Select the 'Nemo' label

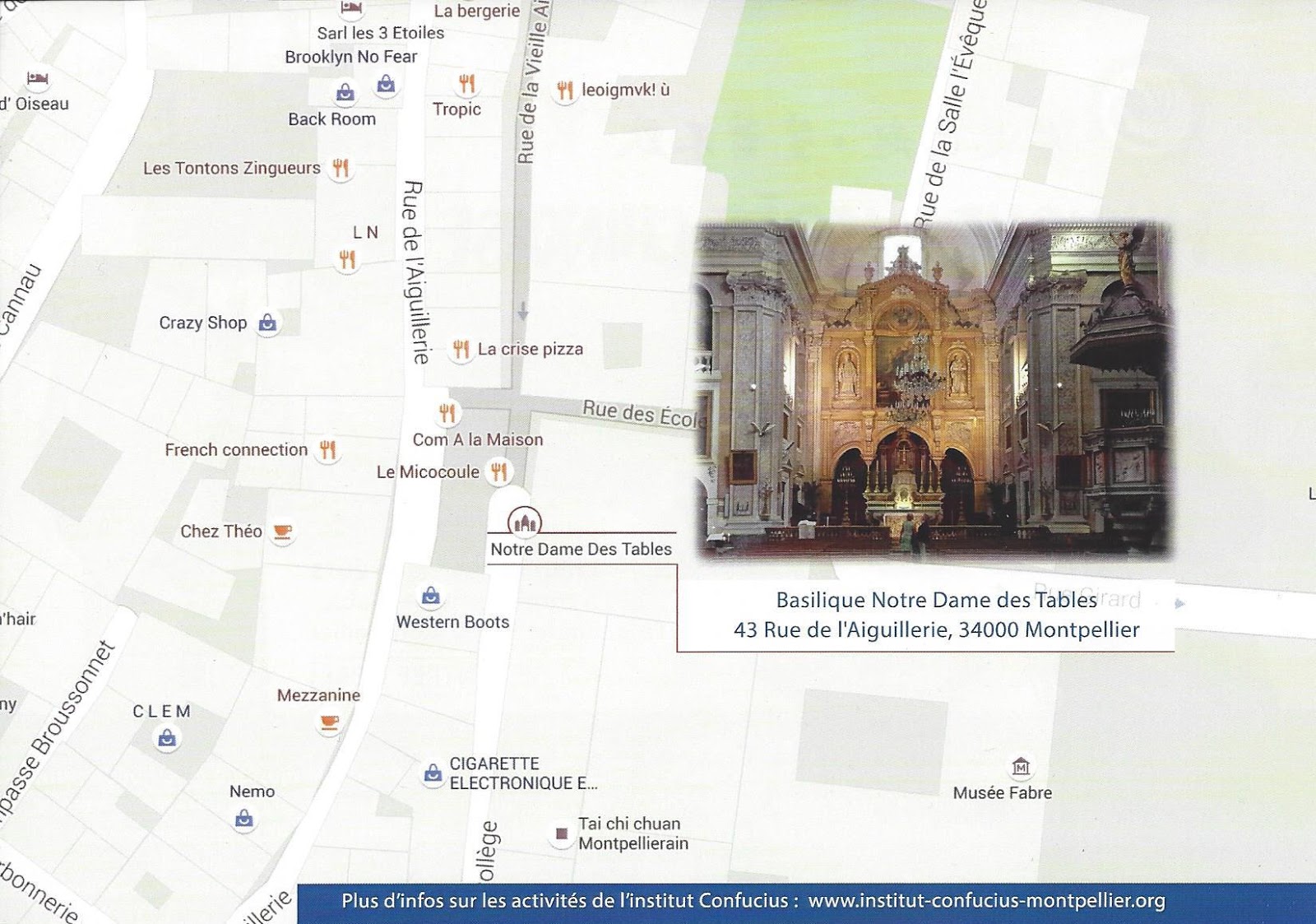click(252, 792)
